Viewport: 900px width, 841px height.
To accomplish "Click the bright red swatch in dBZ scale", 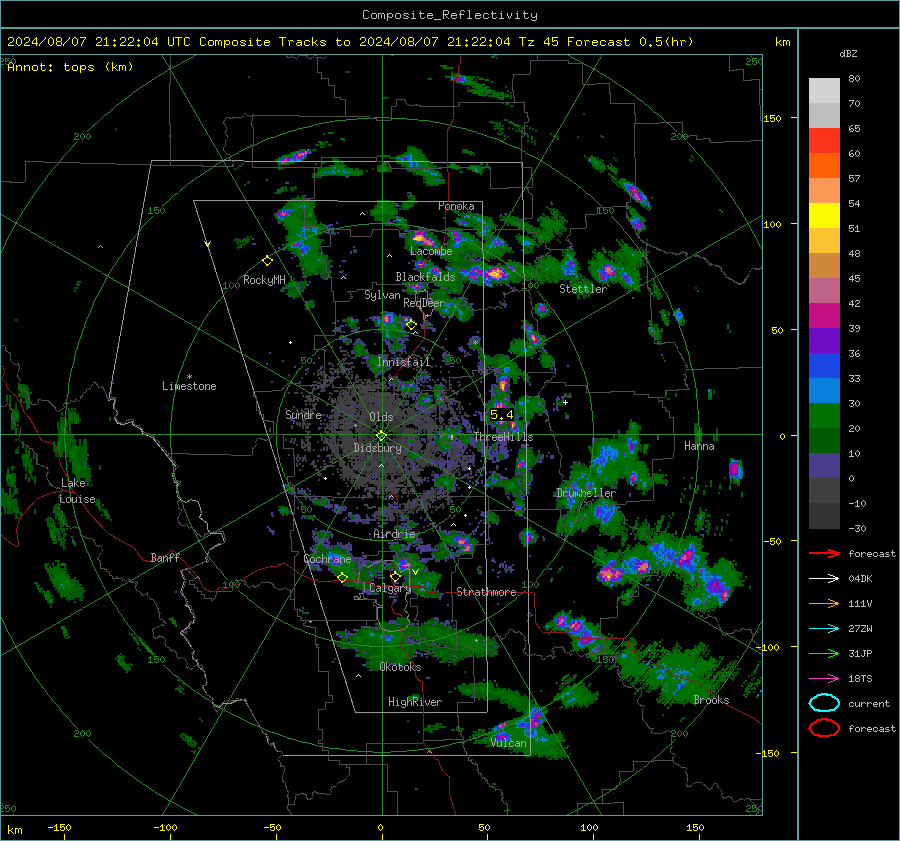I will pyautogui.click(x=824, y=141).
